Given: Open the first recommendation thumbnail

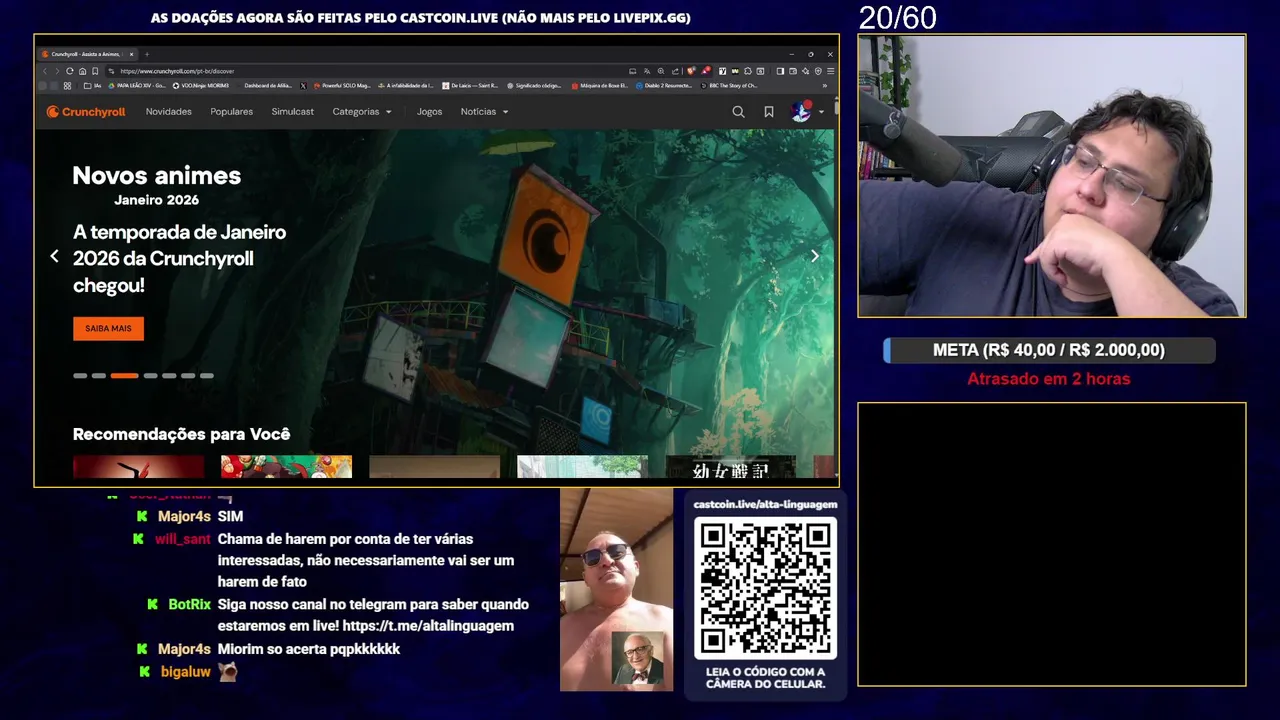Looking at the screenshot, I should coord(138,467).
